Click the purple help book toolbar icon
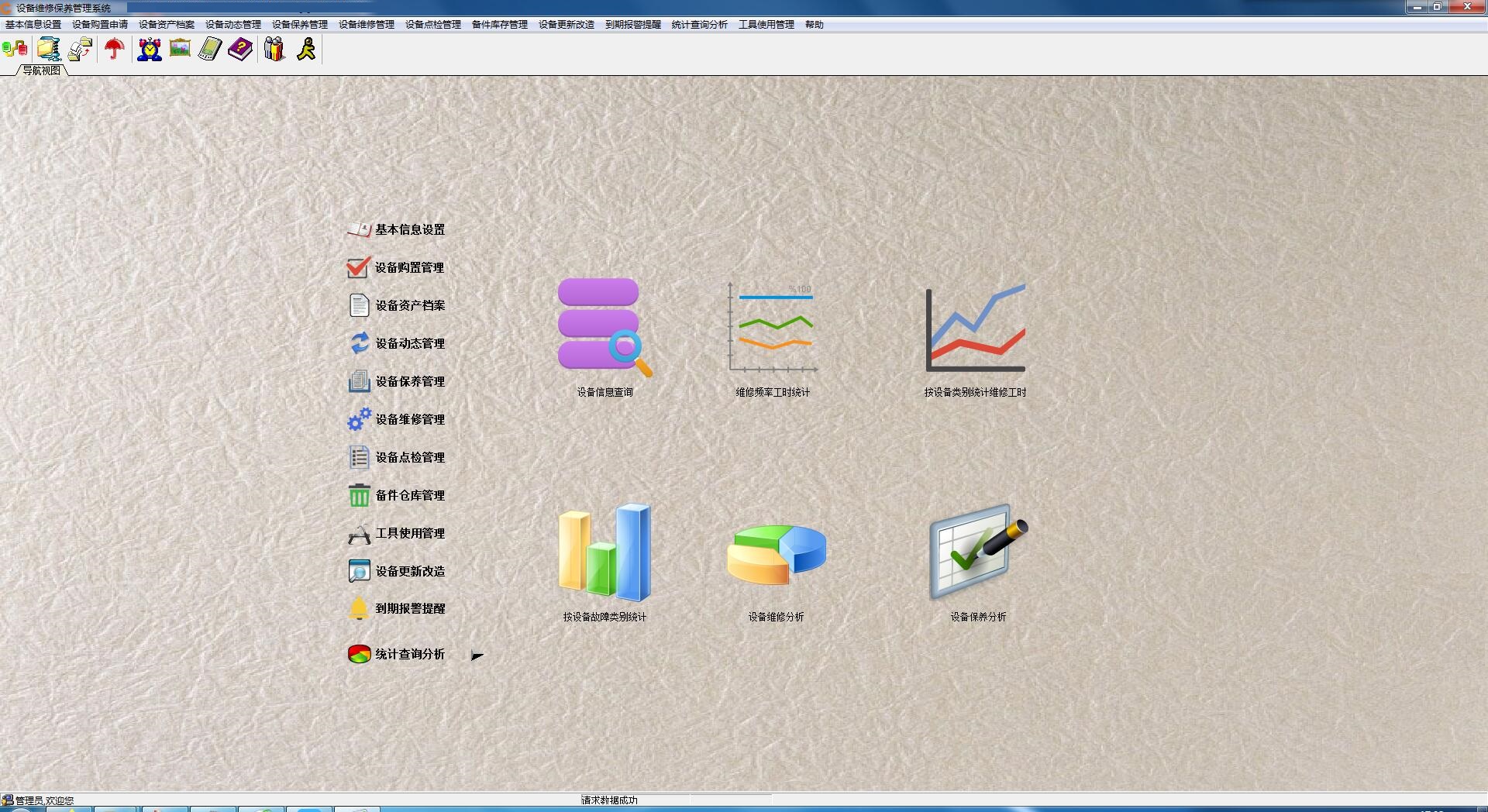 click(x=240, y=50)
